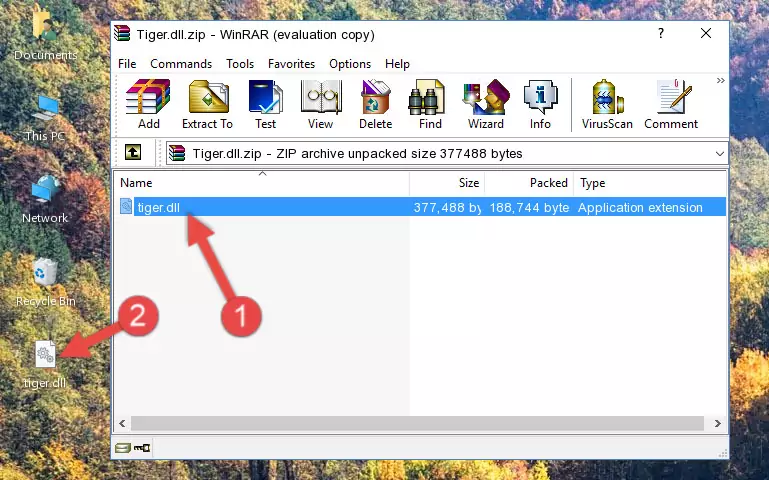Screen dimensions: 769x480
Task: Open the Options menu
Action: (350, 64)
